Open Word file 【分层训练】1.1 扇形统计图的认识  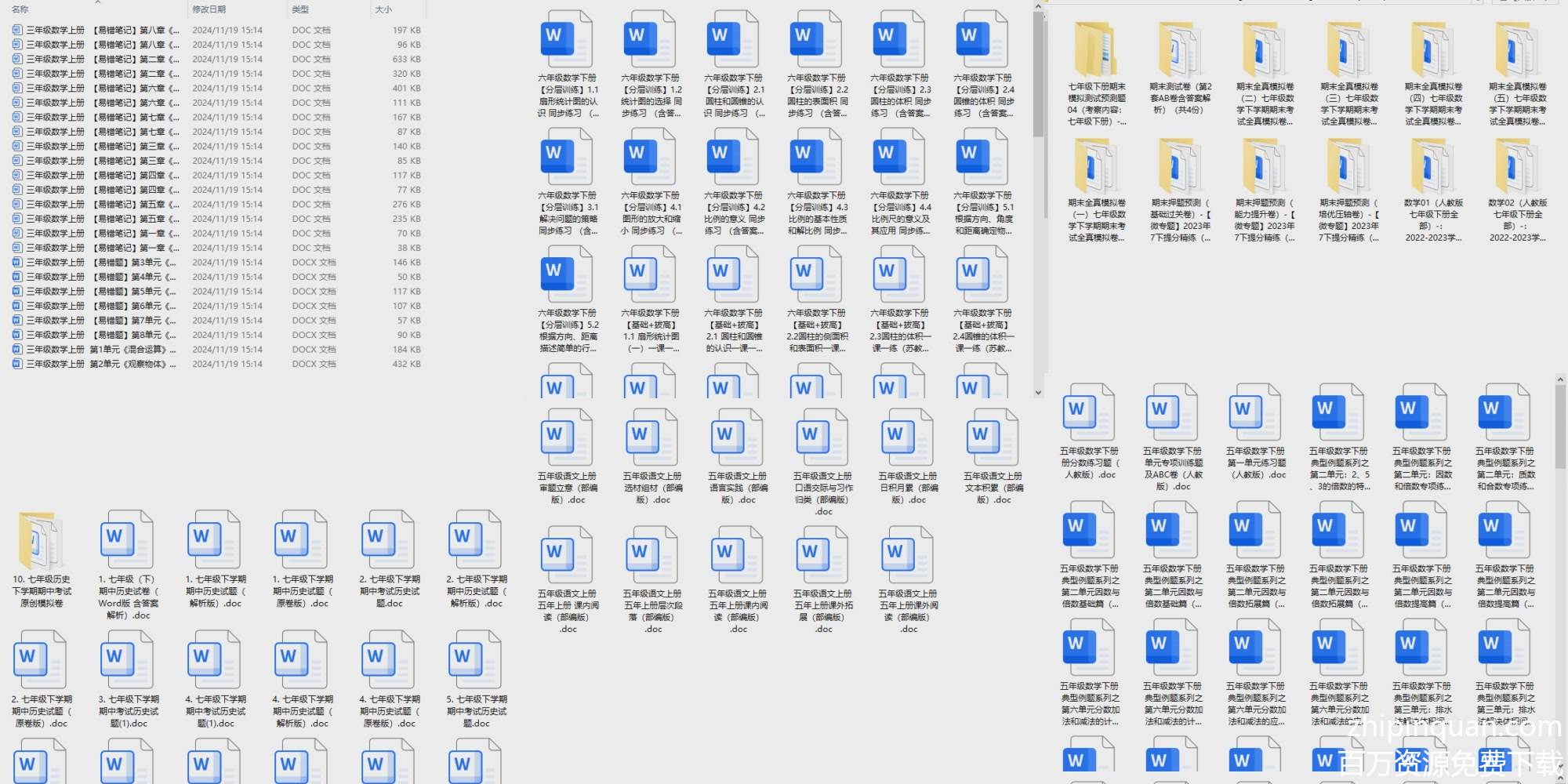567,39
